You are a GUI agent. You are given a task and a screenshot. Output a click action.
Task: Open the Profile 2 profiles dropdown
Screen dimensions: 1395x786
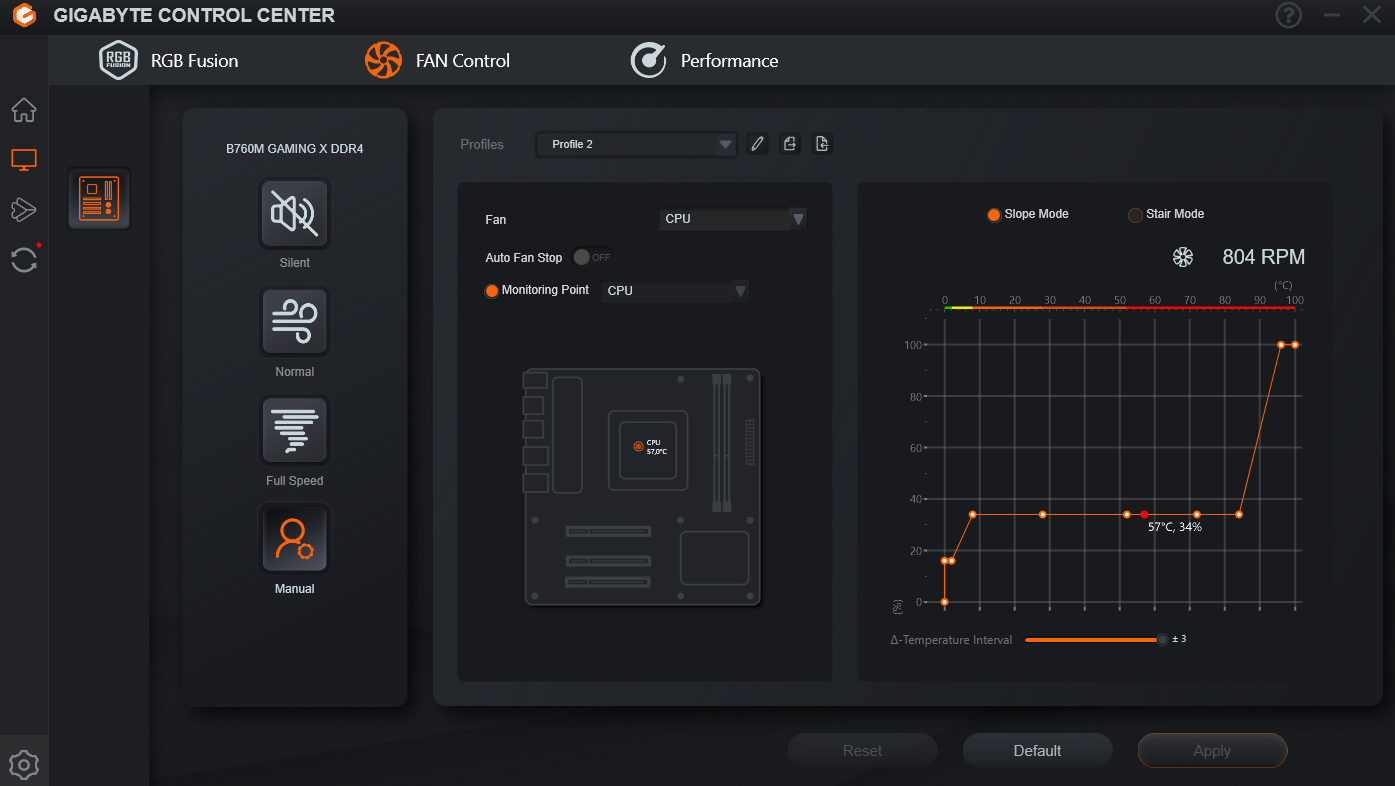(636, 144)
